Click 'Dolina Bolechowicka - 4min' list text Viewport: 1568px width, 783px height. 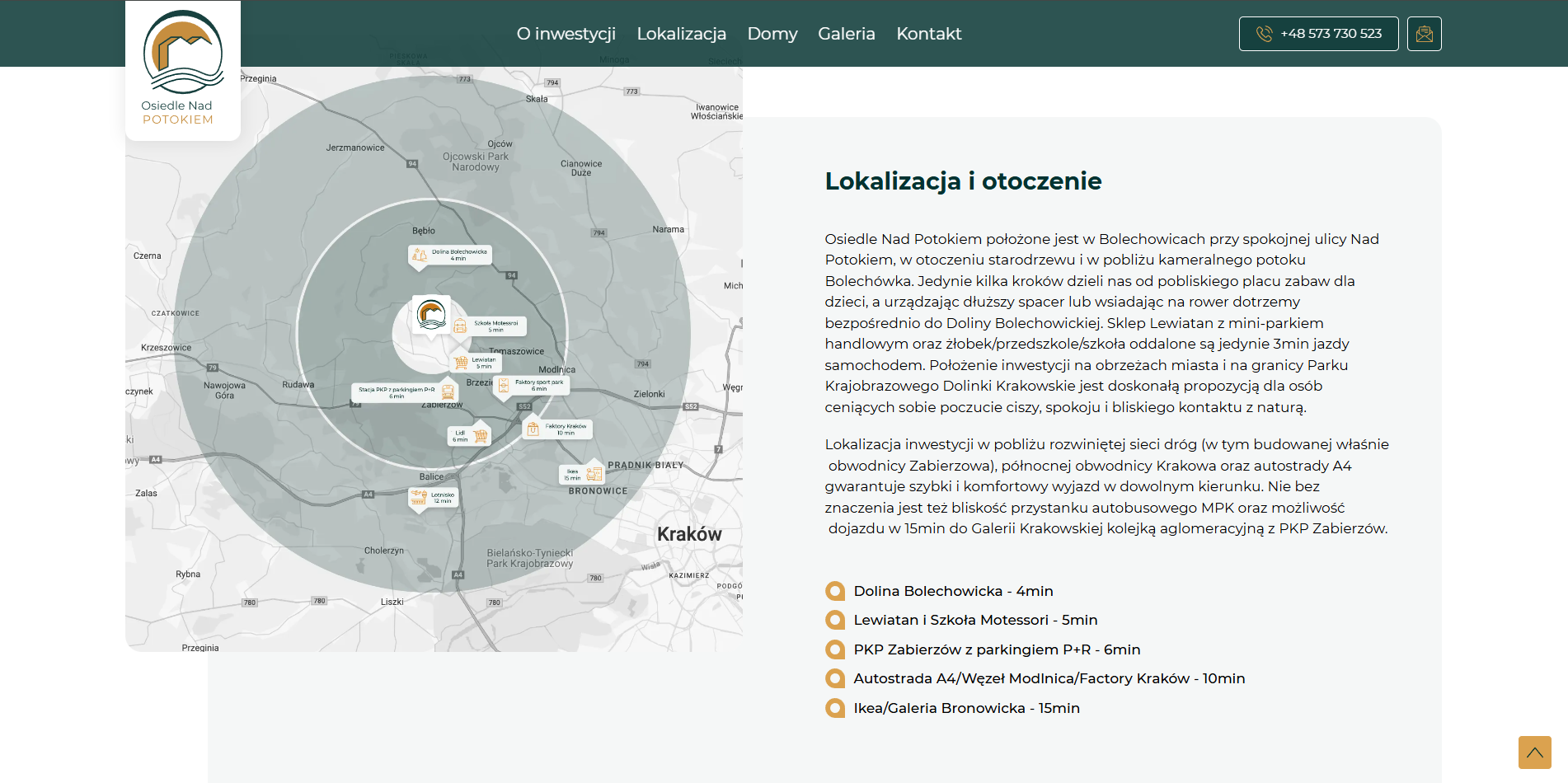[954, 591]
